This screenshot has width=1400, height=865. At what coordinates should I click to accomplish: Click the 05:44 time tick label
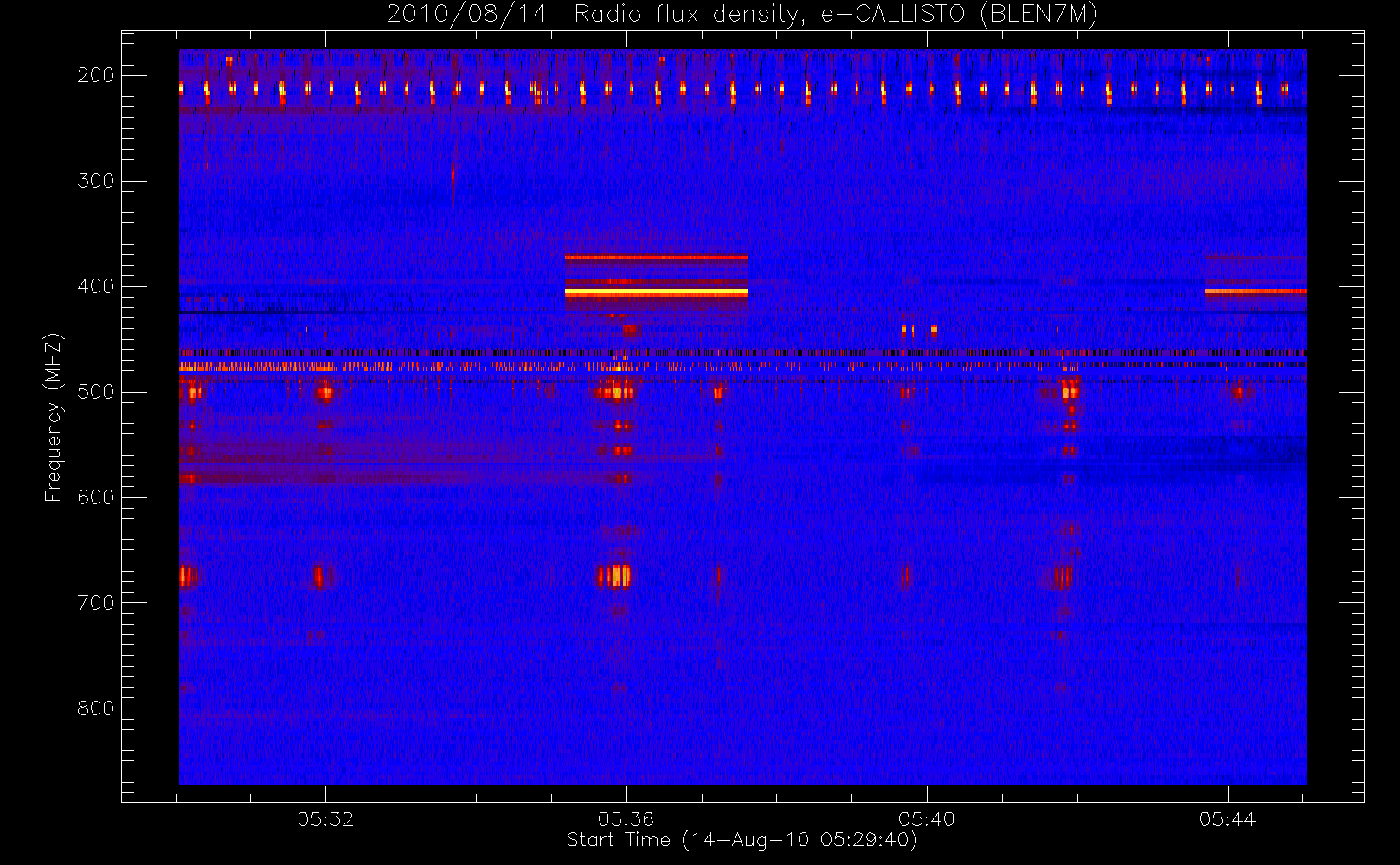tap(1227, 819)
